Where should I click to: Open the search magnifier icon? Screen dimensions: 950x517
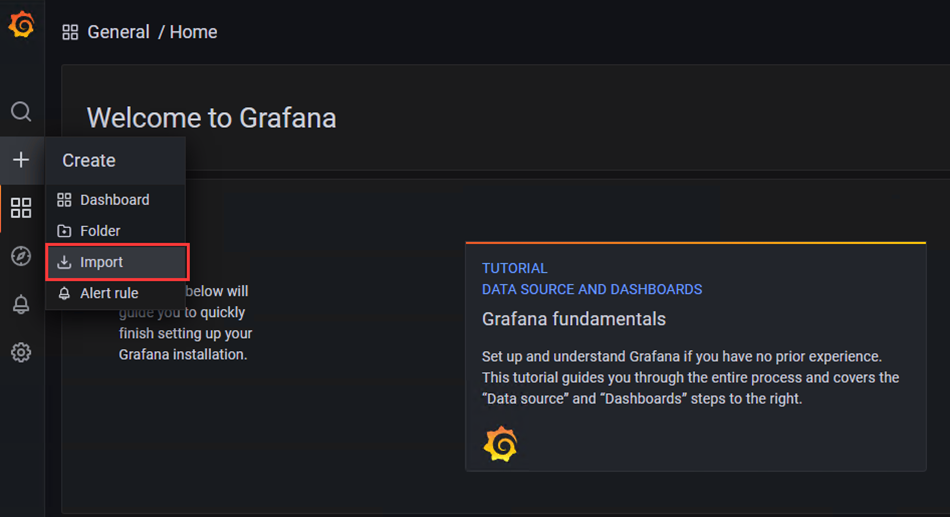point(21,112)
